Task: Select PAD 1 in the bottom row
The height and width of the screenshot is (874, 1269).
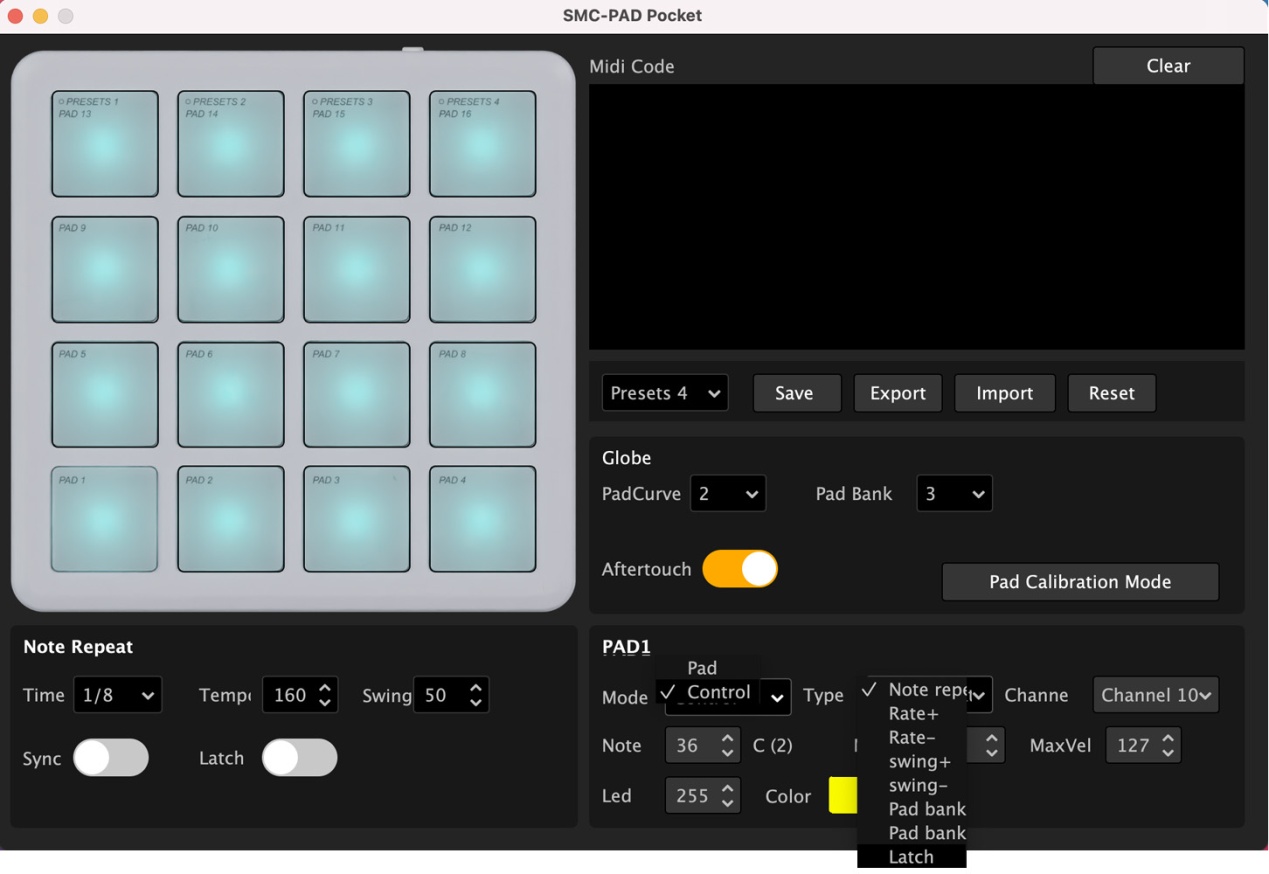Action: 105,519
